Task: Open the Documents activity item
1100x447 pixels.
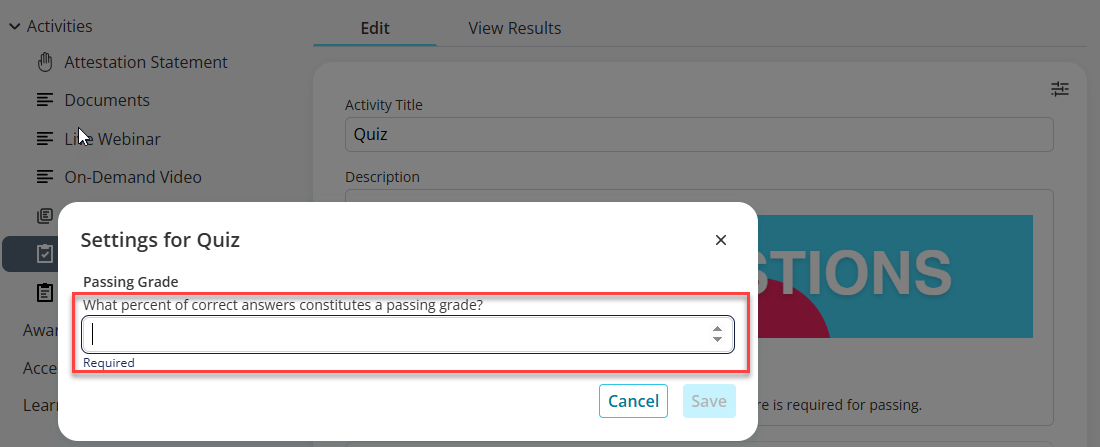Action: tap(107, 100)
